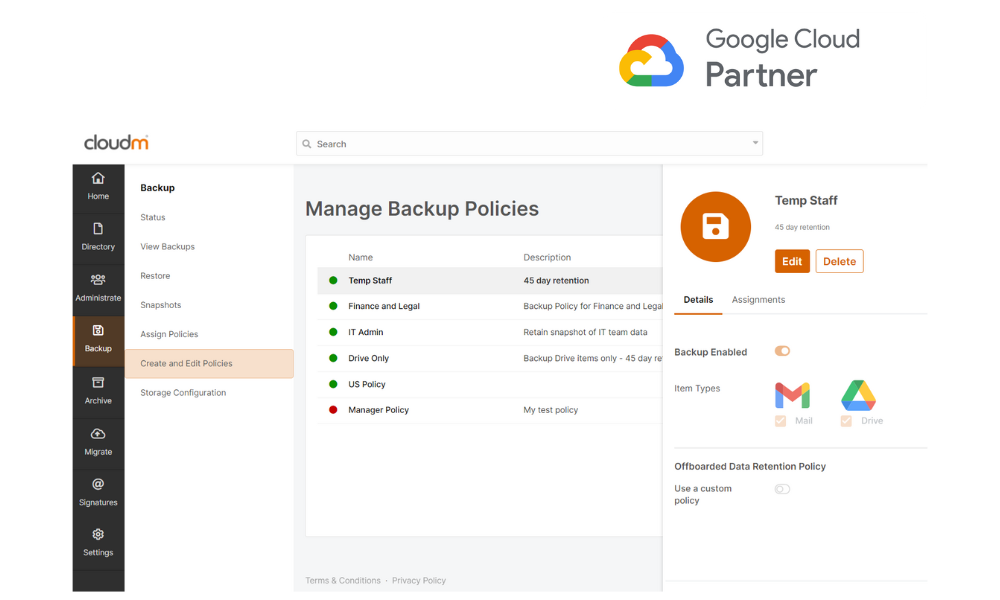Screen dimensions: 1000x600
Task: Click the Gmail icon under Item Types
Action: tap(793, 395)
